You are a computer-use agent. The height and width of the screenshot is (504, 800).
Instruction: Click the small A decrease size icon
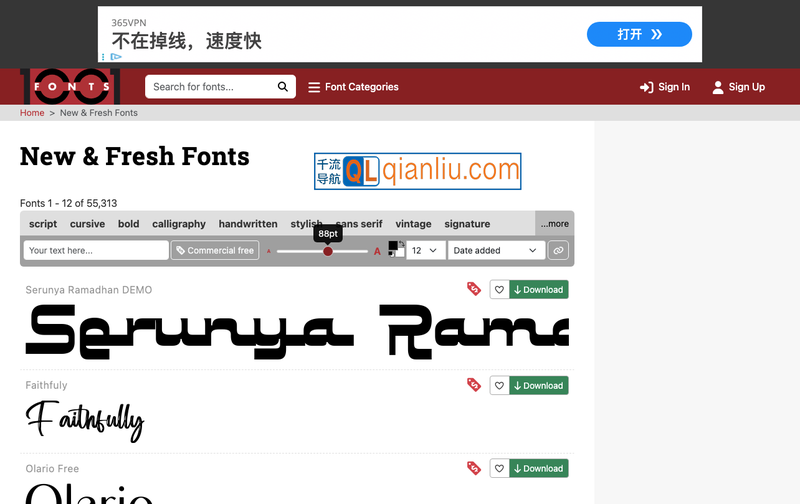pyautogui.click(x=269, y=251)
